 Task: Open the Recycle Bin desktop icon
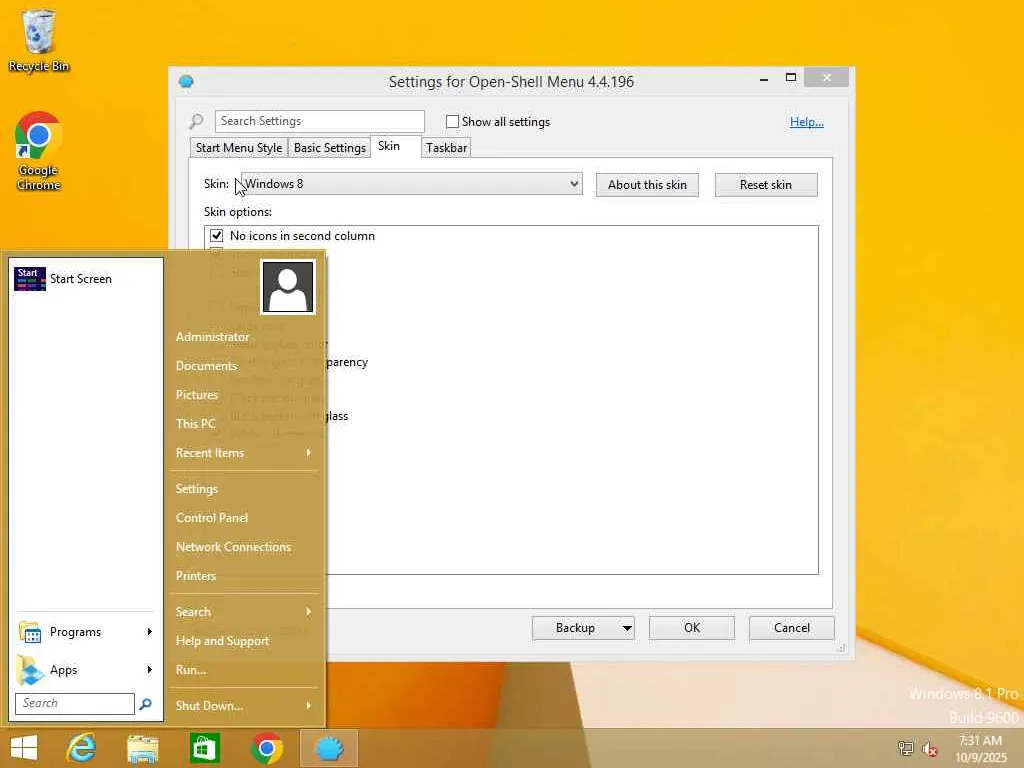click(39, 40)
